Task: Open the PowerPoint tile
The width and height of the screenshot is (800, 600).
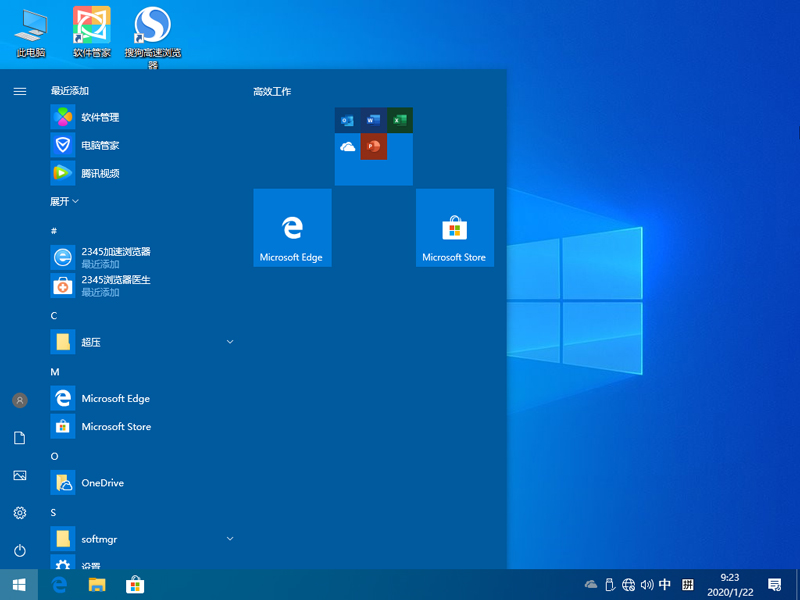Action: point(373,147)
